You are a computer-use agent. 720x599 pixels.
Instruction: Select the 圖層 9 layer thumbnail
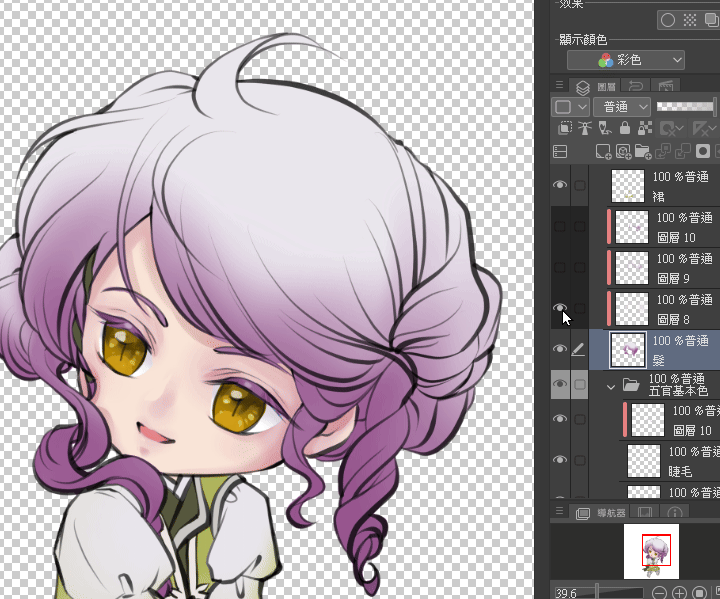[632, 268]
